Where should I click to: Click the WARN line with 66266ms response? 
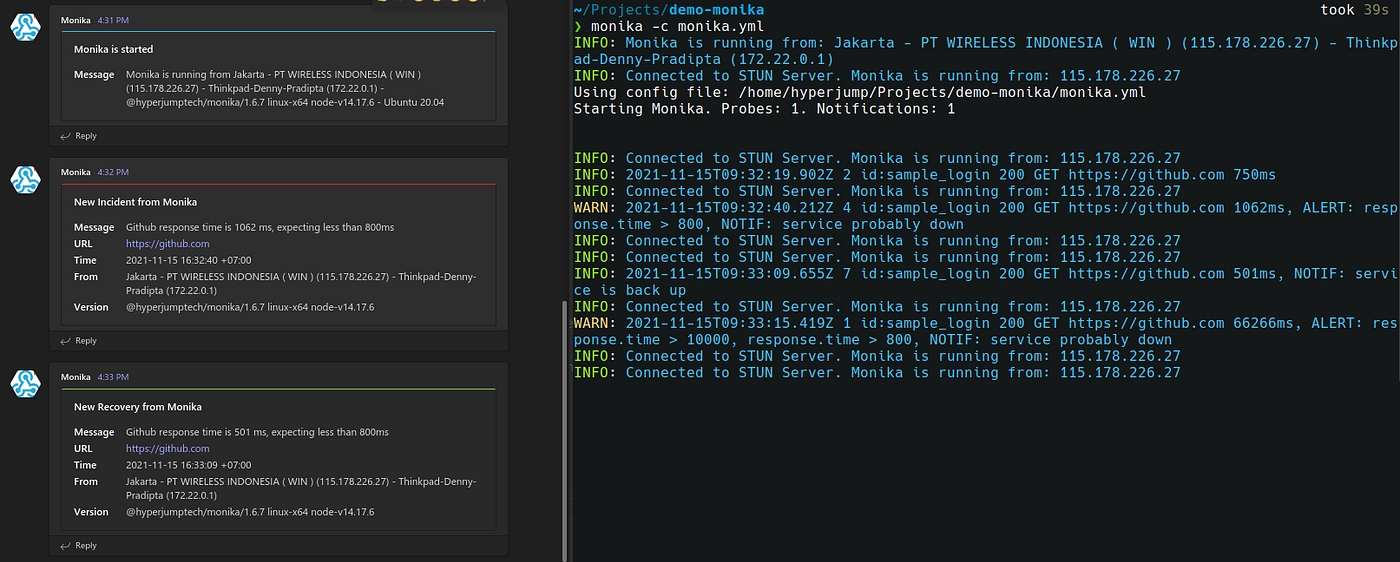(x=986, y=331)
